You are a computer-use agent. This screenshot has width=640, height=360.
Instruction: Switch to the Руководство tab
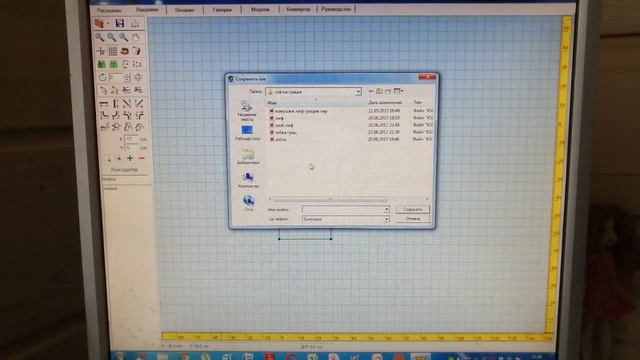pos(336,9)
